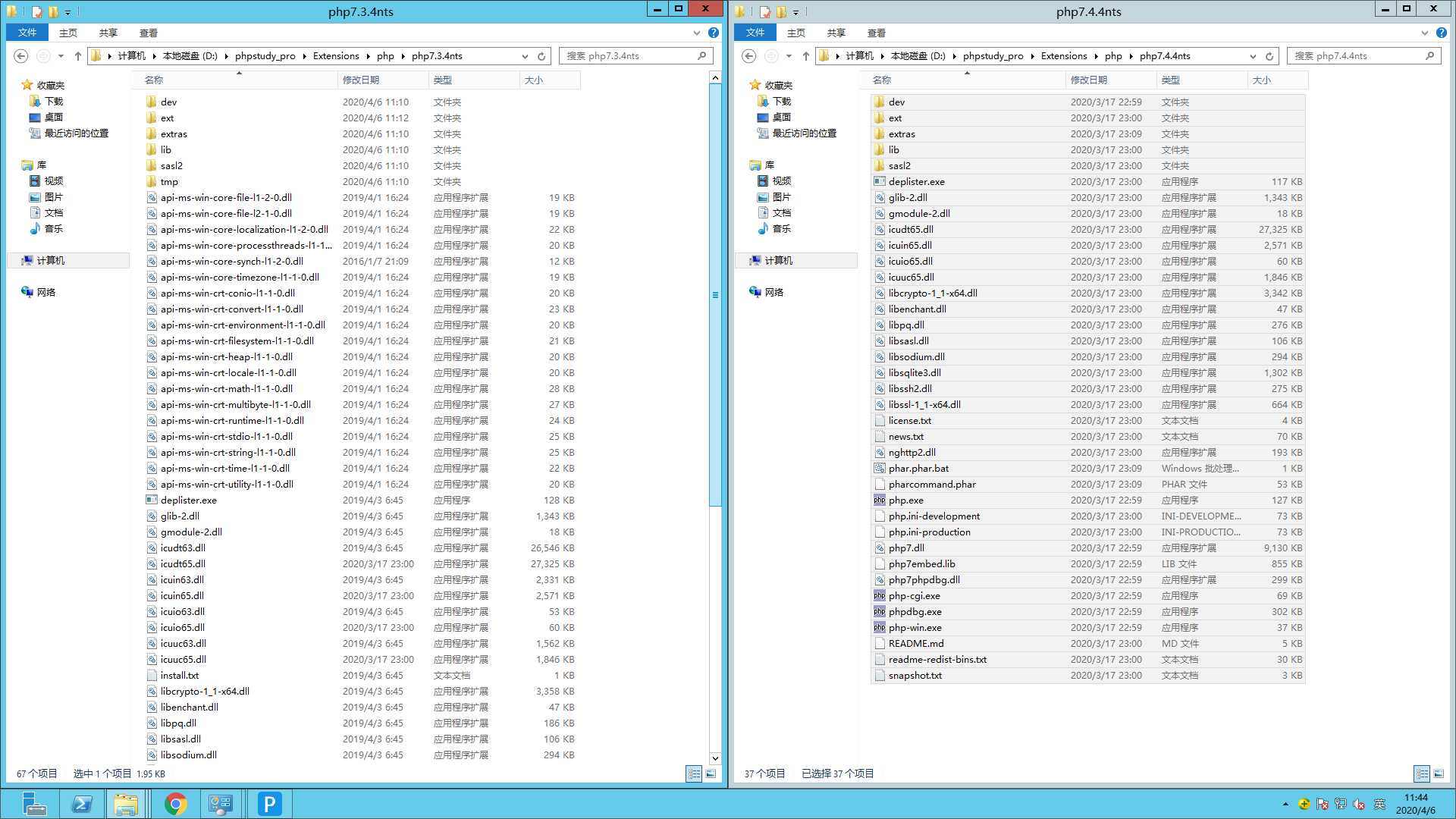Open the 文件 menu in php7.3.4nts

[27, 33]
